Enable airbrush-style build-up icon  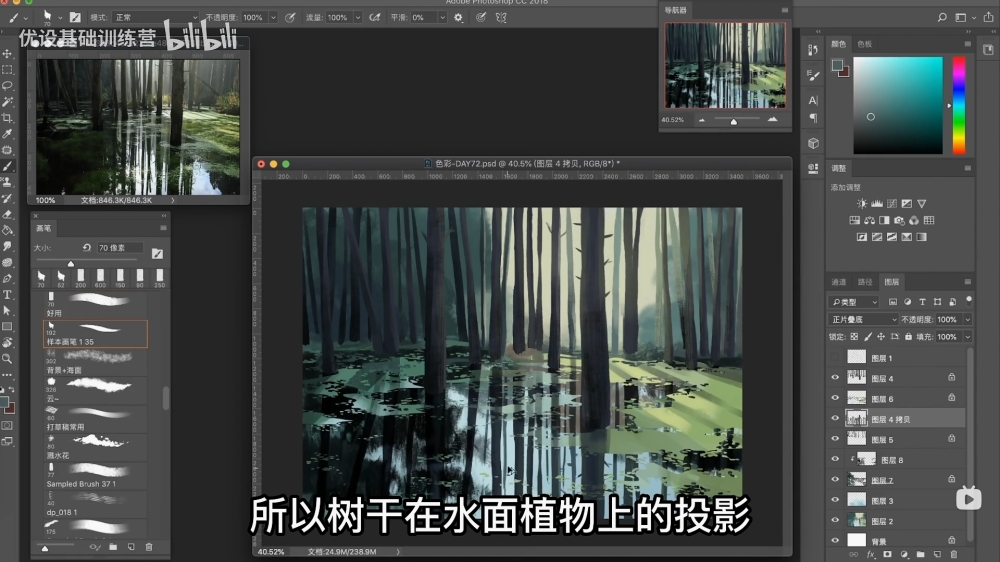click(375, 18)
